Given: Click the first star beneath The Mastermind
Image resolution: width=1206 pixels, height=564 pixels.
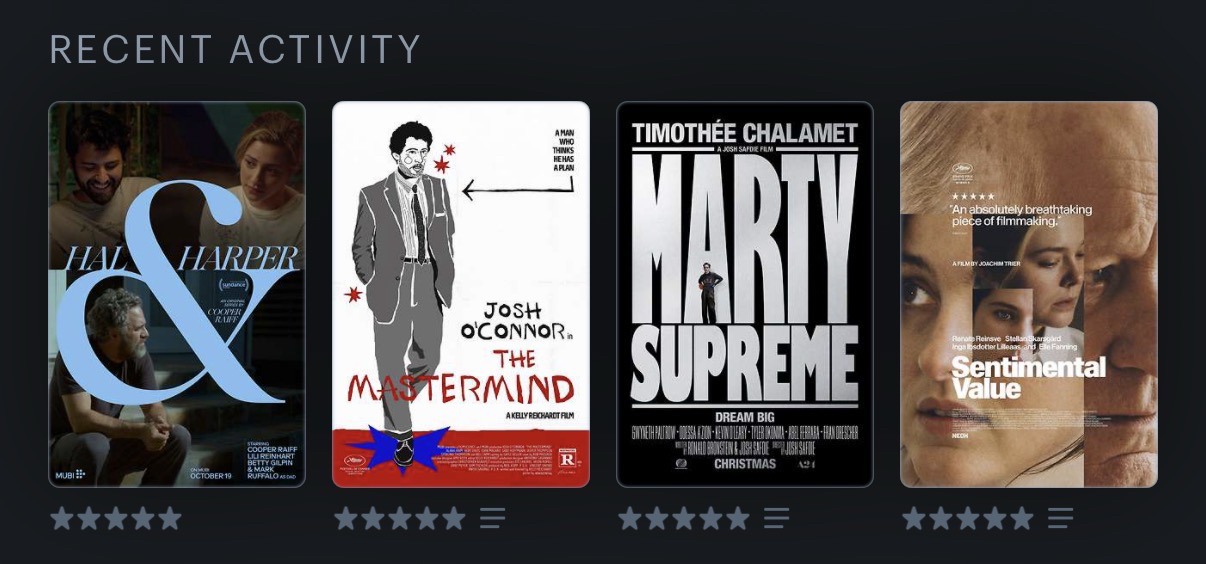Looking at the screenshot, I should 346,518.
